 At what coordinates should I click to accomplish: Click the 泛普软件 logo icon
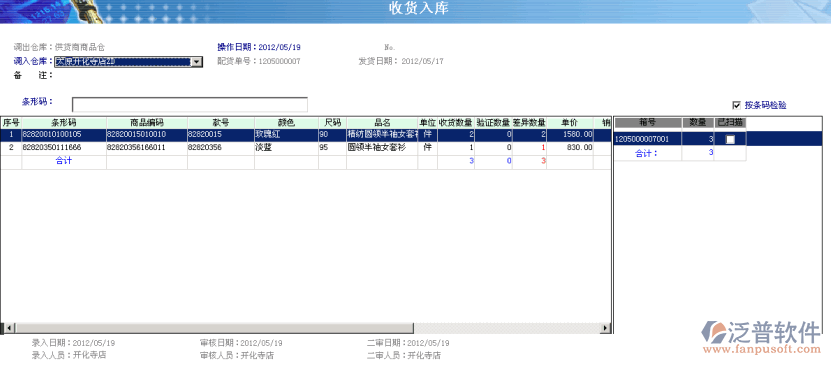click(713, 333)
